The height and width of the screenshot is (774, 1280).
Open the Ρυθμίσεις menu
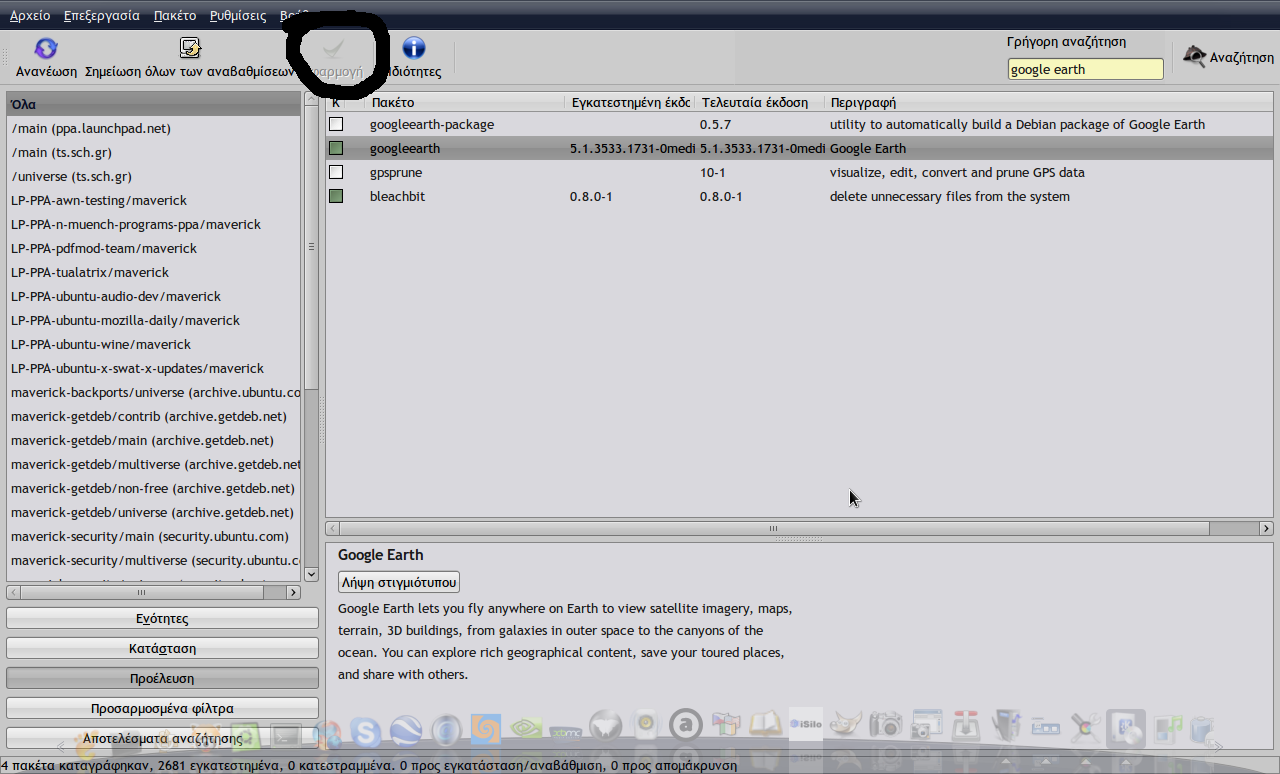tap(238, 16)
